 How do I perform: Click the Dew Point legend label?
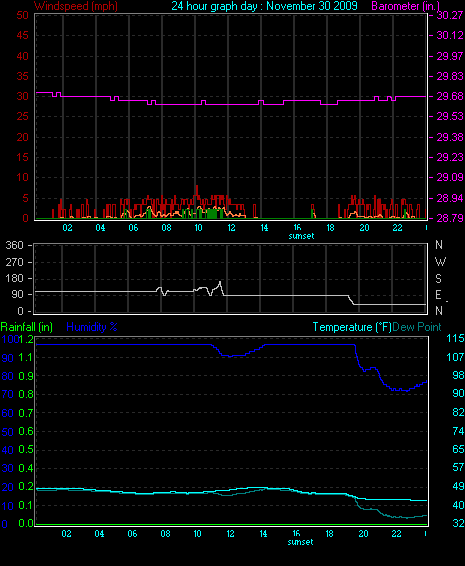pos(417,327)
